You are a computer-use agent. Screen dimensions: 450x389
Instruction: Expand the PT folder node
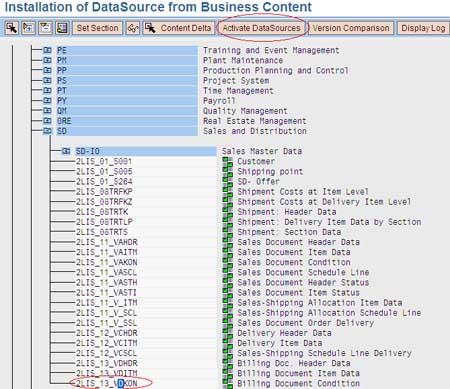[47, 90]
